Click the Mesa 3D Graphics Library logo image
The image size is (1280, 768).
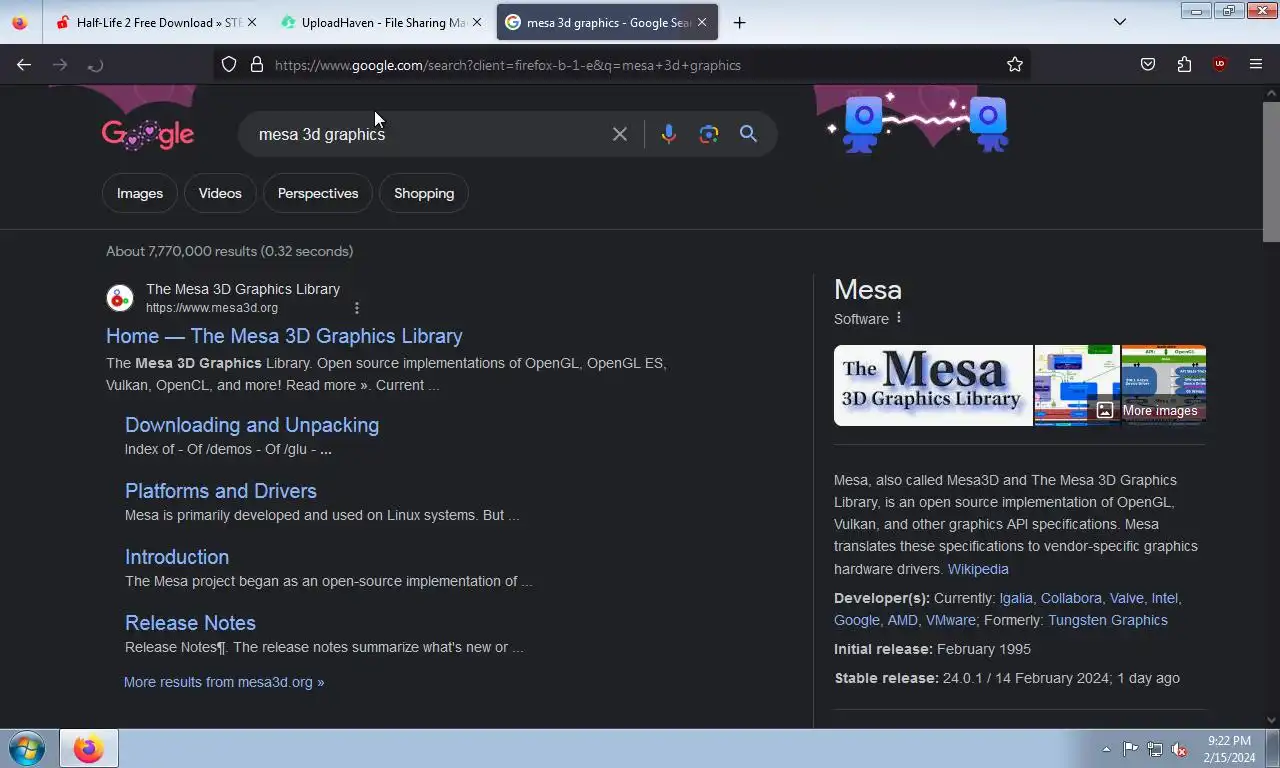click(x=933, y=385)
